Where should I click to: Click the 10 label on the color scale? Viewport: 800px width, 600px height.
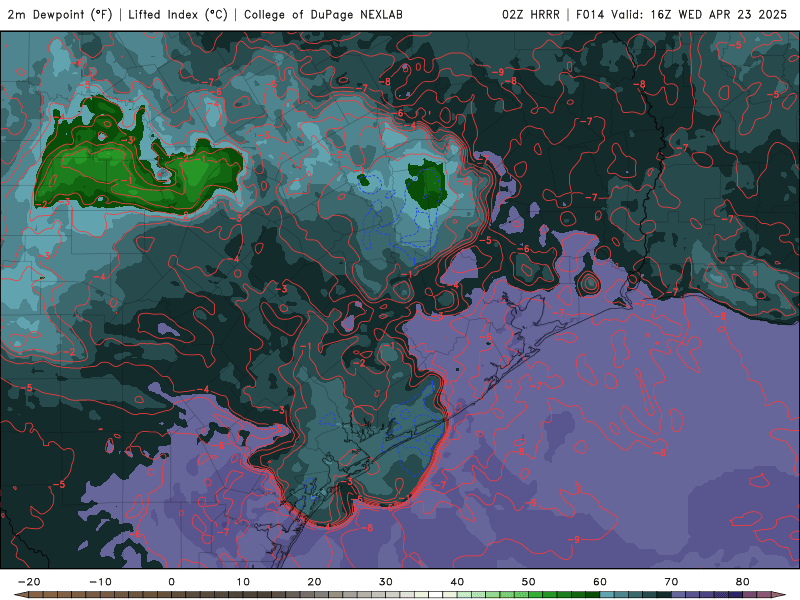(243, 582)
